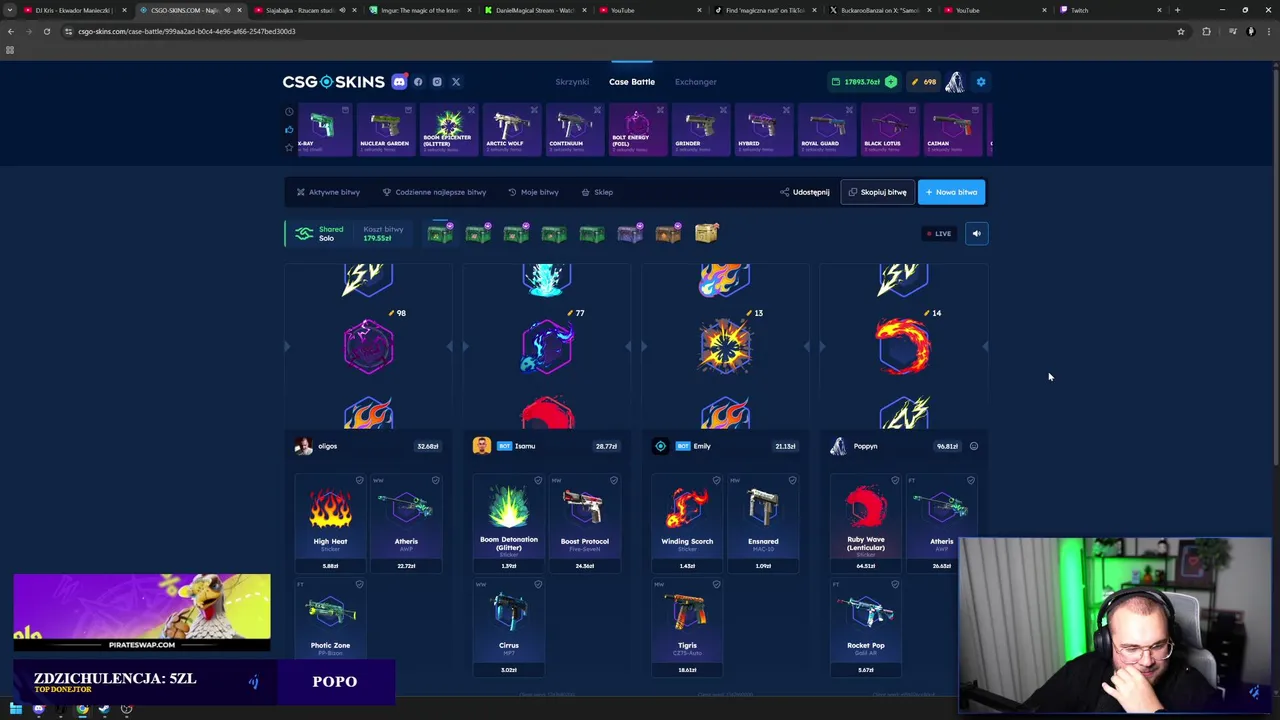The width and height of the screenshot is (1280, 720).
Task: Click the PIRATESWAP.COM banner
Action: [142, 612]
